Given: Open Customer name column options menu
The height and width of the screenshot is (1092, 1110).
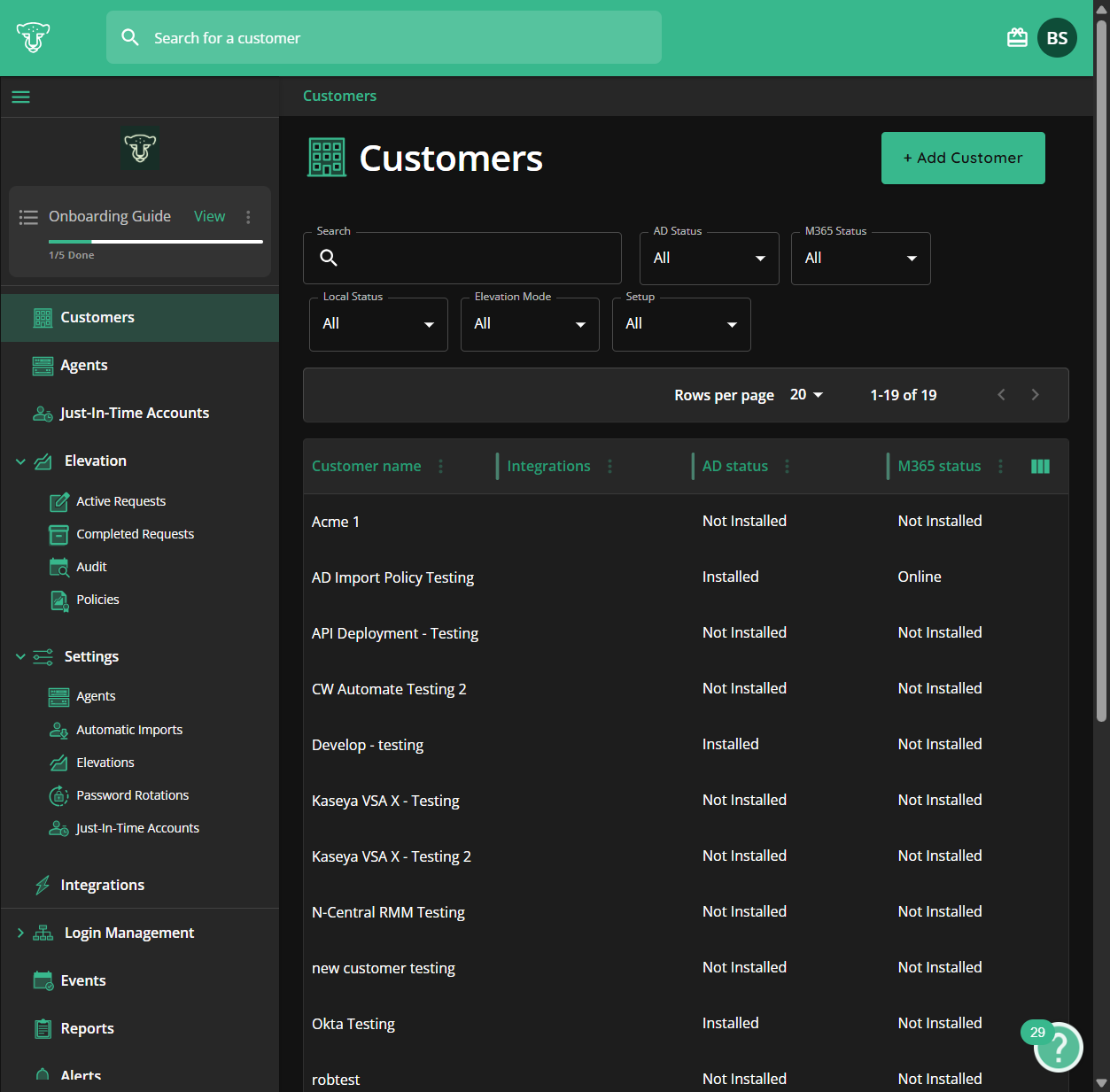Looking at the screenshot, I should [x=440, y=466].
